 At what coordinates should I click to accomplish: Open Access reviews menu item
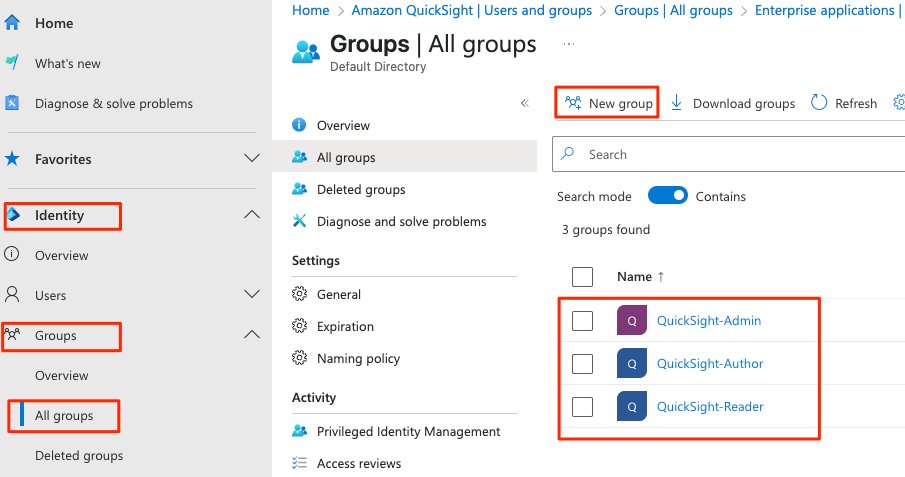[359, 463]
